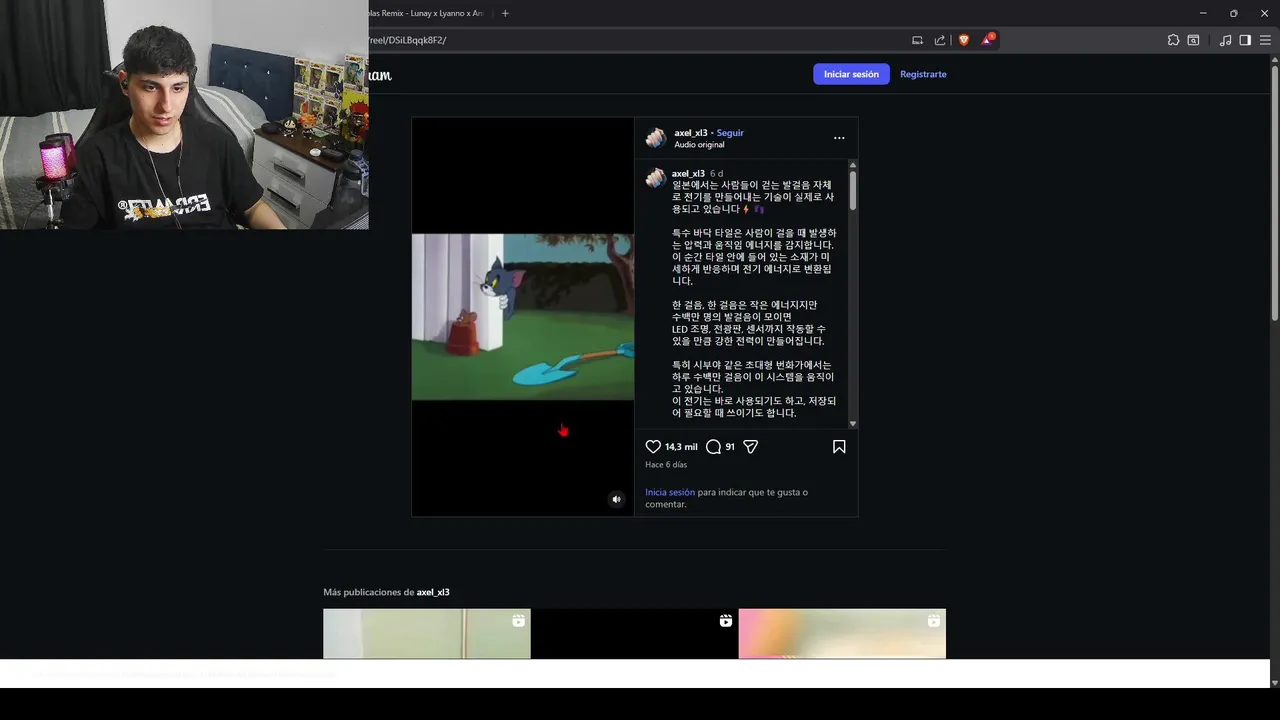The width and height of the screenshot is (1280, 720).
Task: Click the Tom and Jerry reel video
Action: tap(523, 317)
